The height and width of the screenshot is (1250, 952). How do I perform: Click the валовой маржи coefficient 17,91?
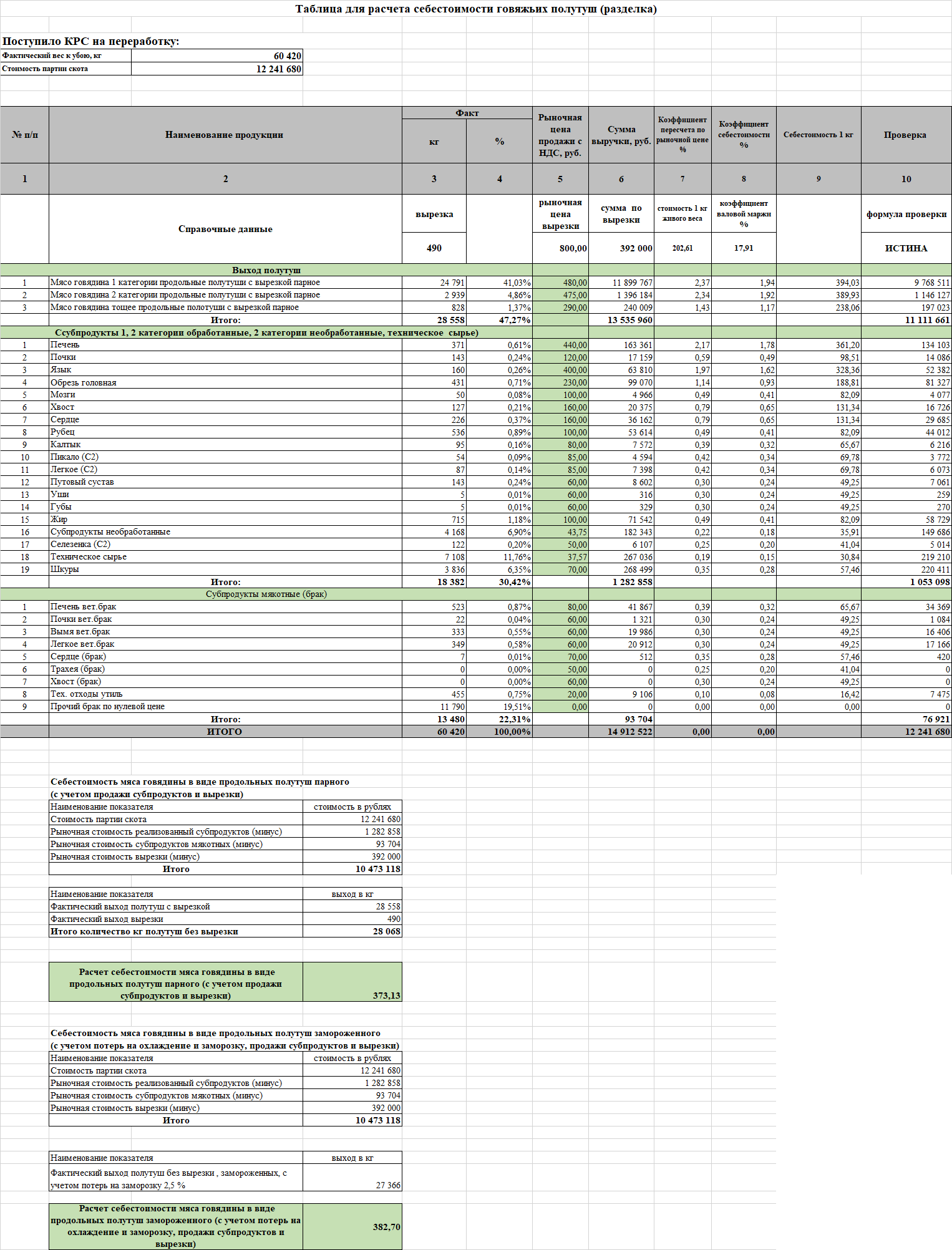[x=744, y=248]
